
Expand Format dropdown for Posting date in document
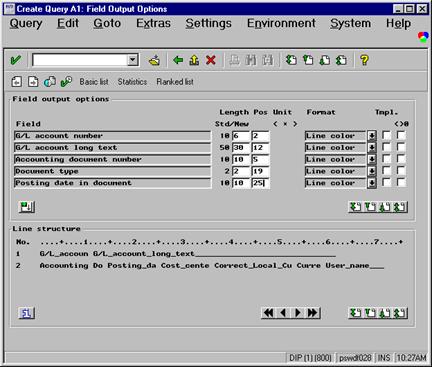[x=372, y=183]
